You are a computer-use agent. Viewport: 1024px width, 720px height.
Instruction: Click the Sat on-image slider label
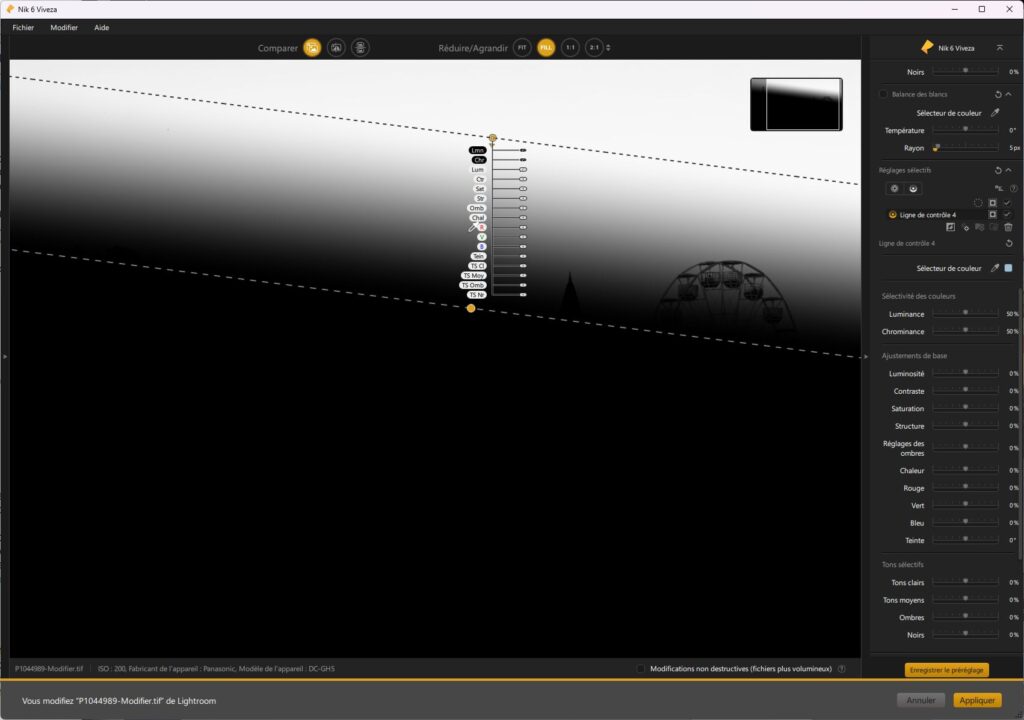480,189
